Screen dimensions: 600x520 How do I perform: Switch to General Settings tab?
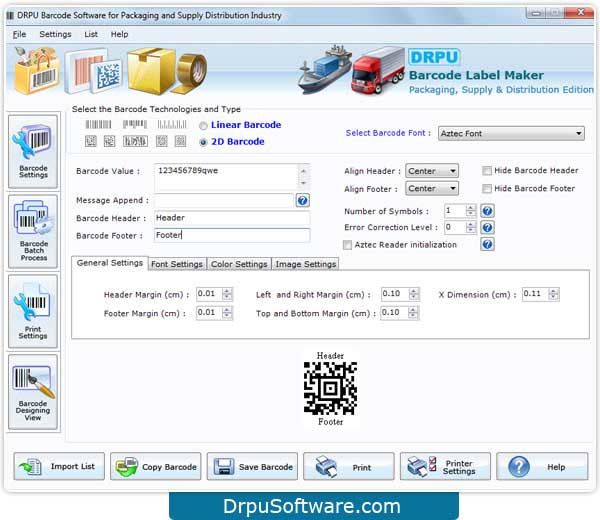109,263
